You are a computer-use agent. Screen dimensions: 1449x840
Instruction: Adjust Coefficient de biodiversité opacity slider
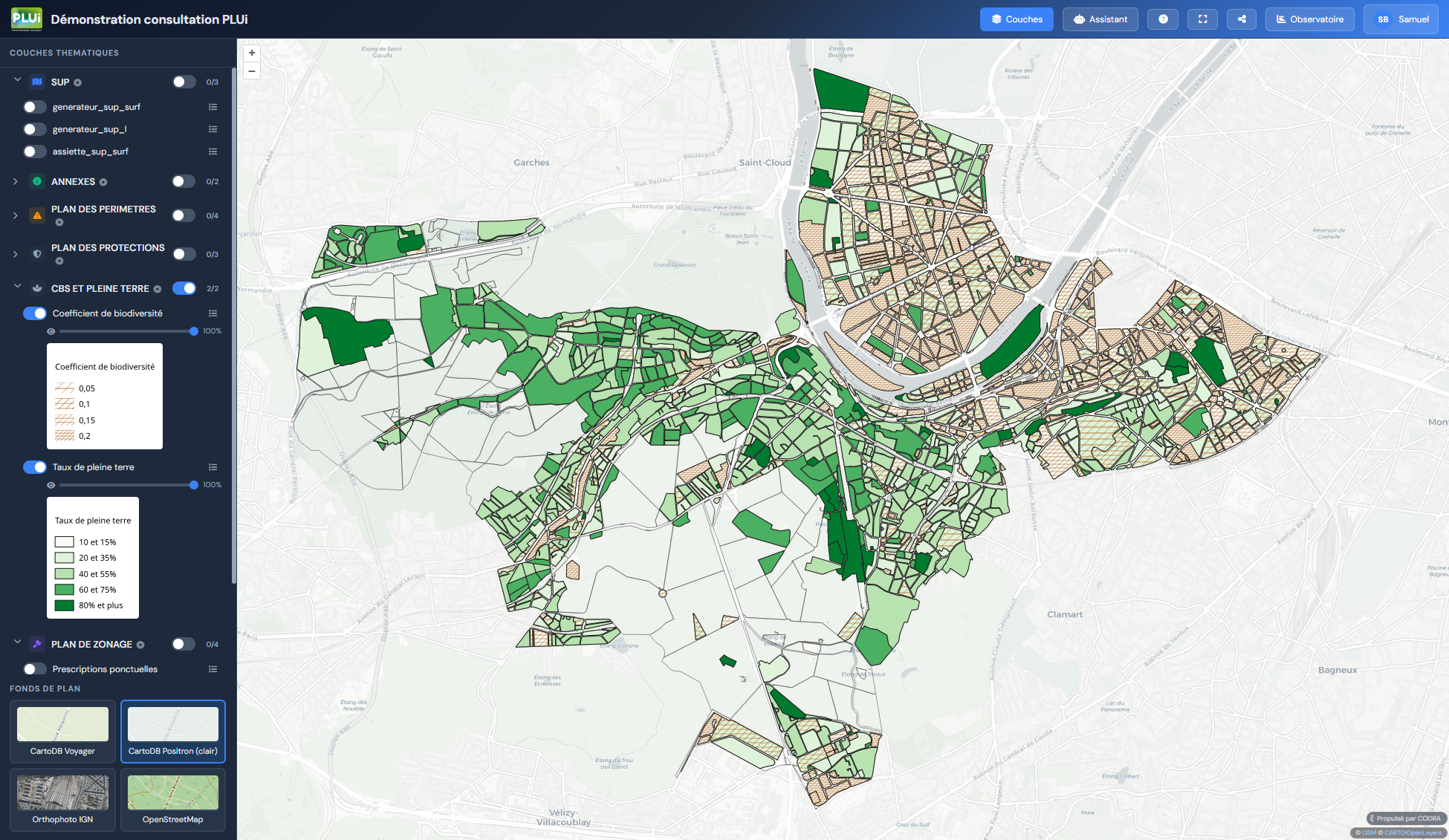click(126, 331)
